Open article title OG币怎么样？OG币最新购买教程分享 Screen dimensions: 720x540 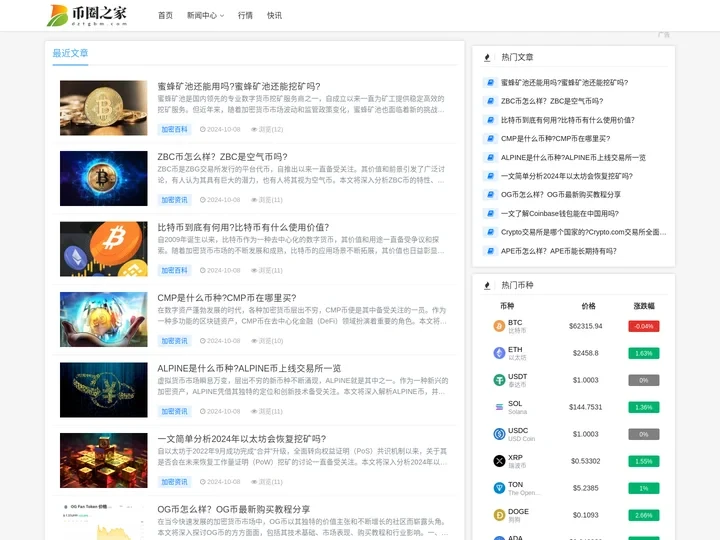pos(234,510)
